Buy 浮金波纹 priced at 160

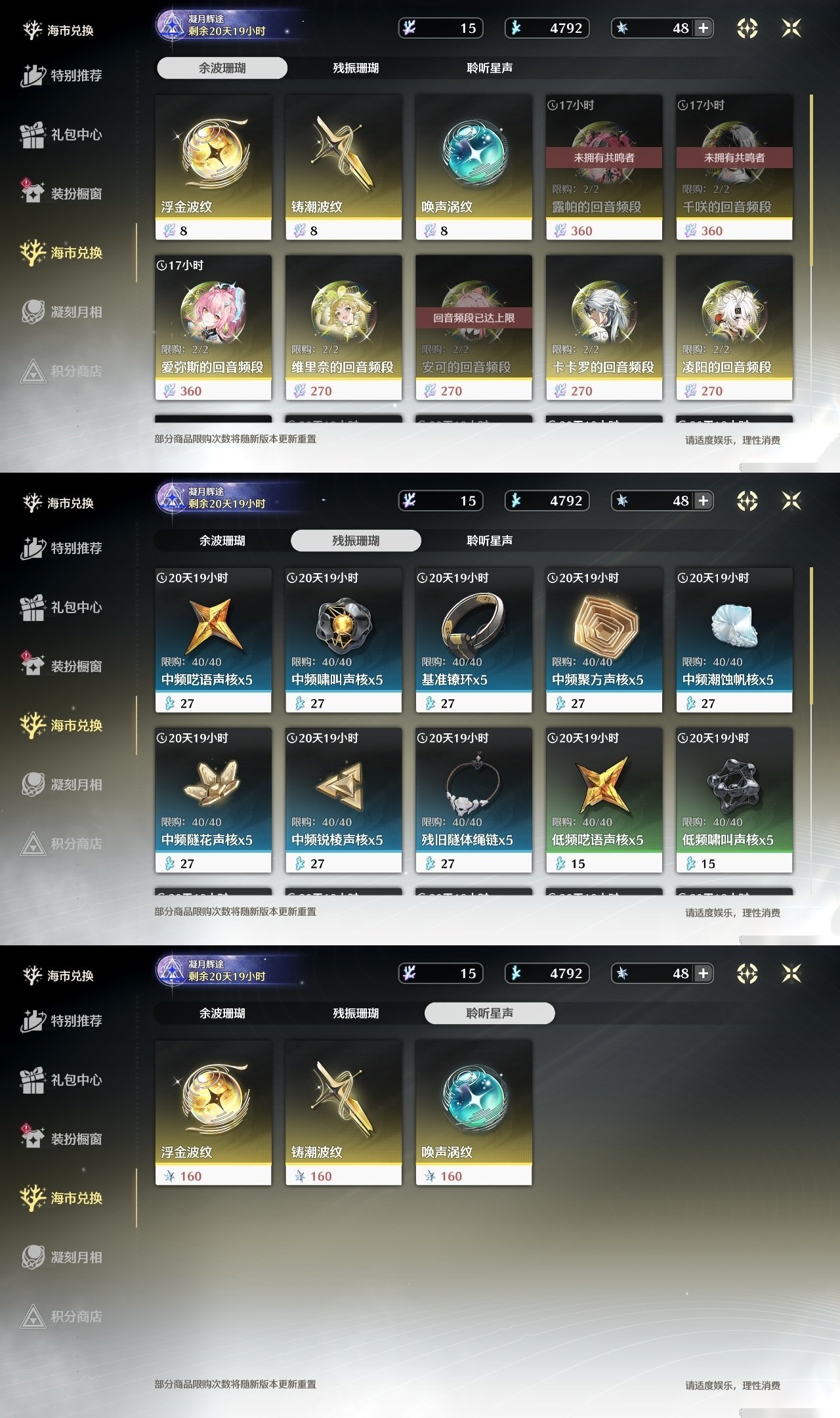[x=213, y=1113]
